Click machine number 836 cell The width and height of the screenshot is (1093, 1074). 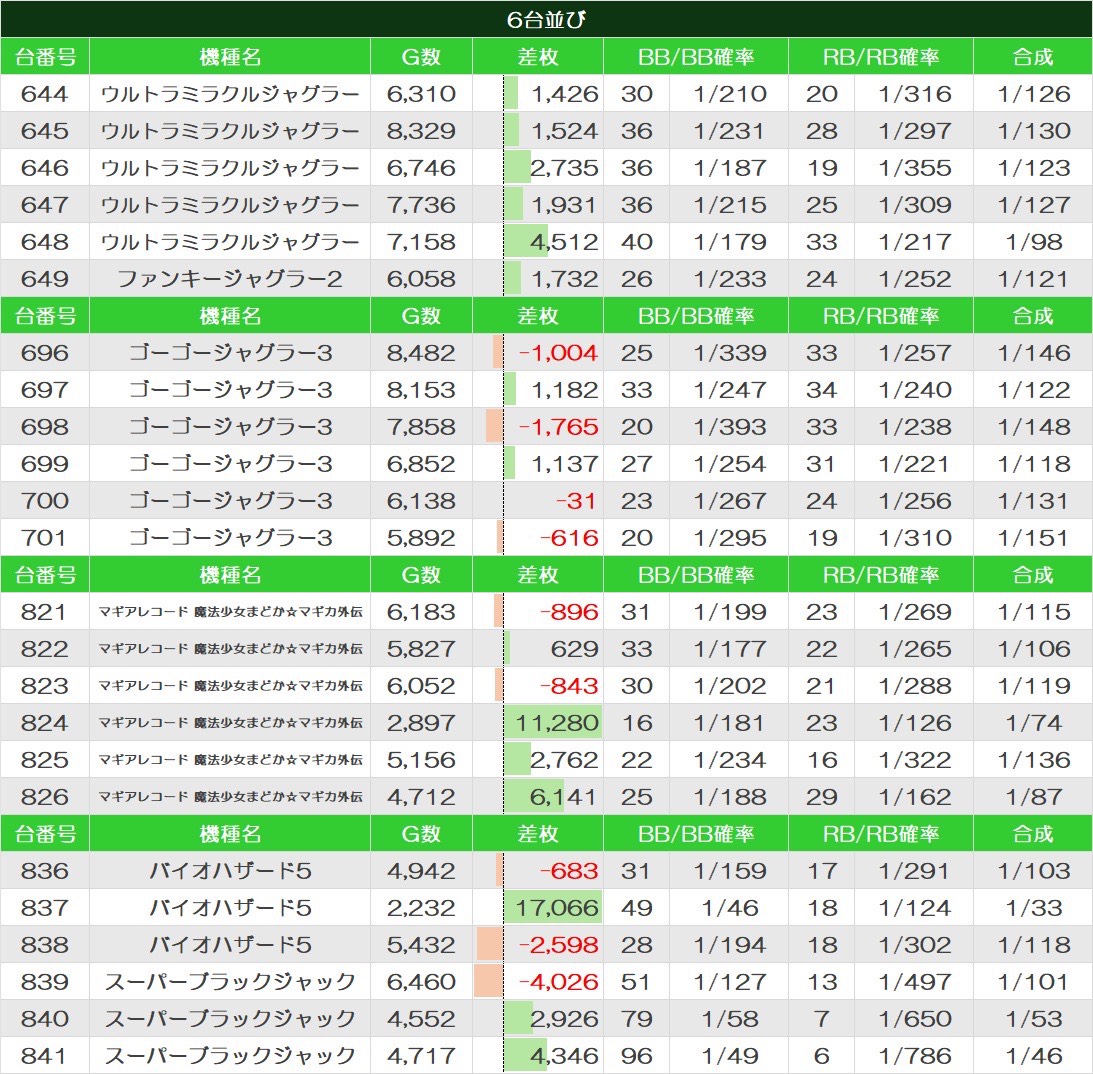45,870
